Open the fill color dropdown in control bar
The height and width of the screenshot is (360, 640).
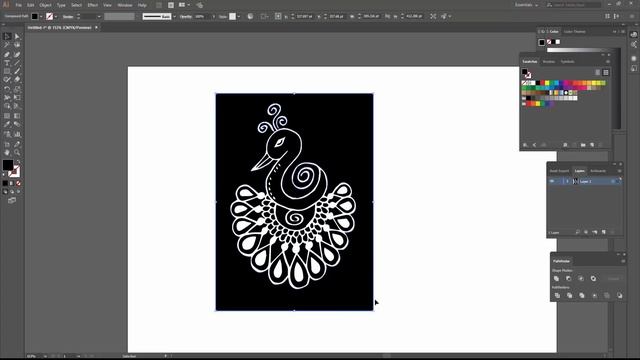(41, 17)
